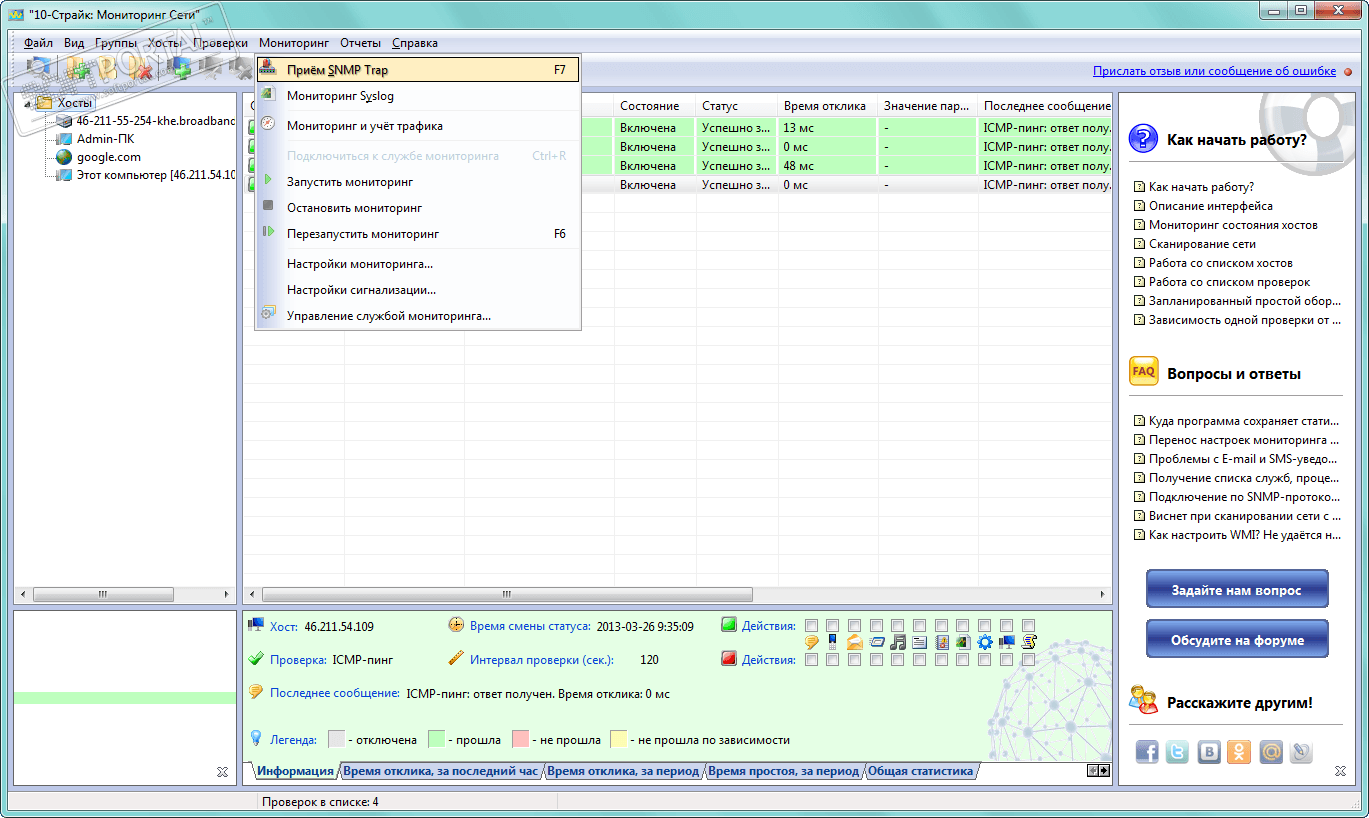Share via the Facebook icon

1146,752
